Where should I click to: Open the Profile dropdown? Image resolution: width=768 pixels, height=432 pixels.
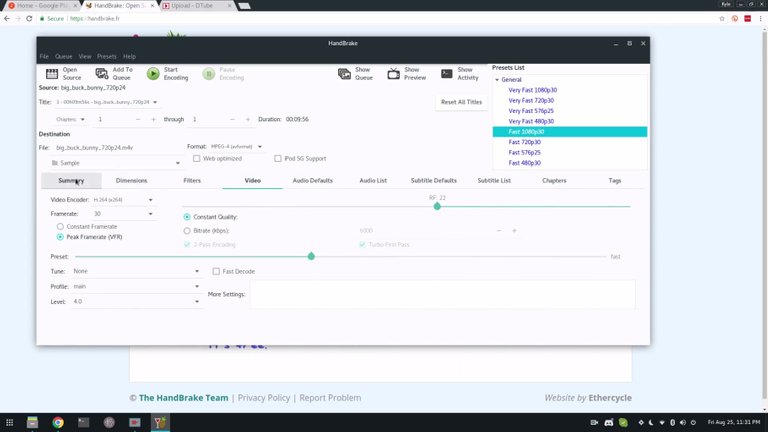136,286
